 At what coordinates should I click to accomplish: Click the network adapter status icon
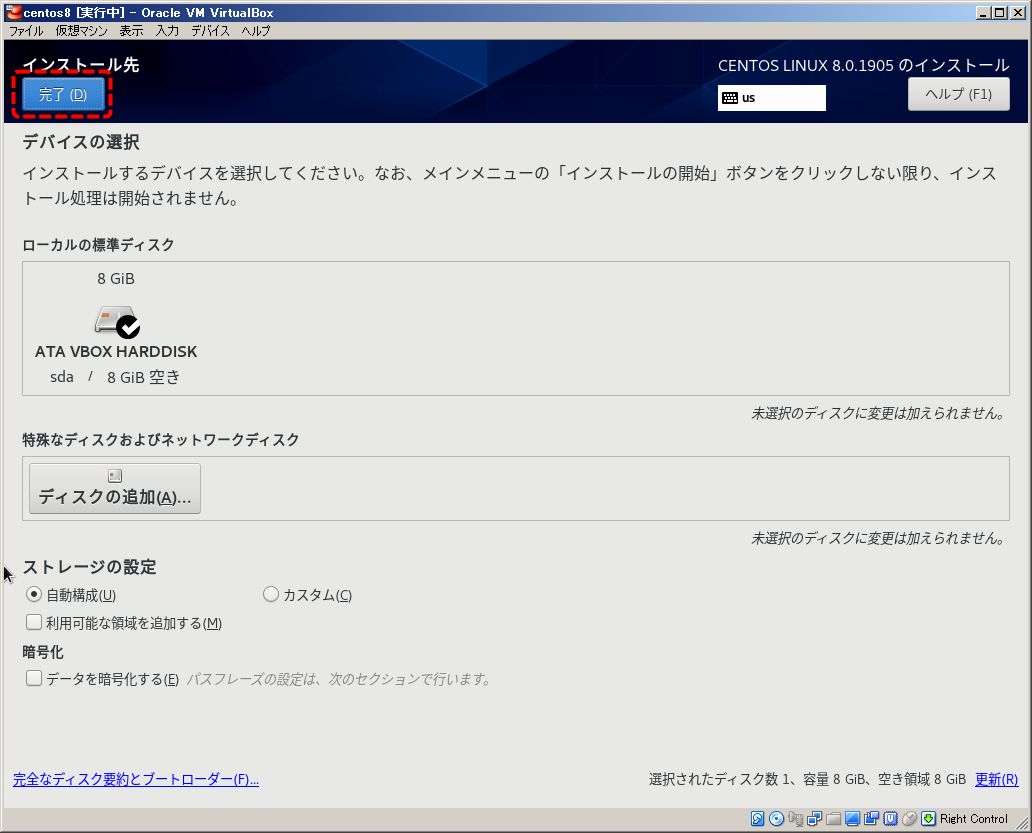pyautogui.click(x=815, y=819)
